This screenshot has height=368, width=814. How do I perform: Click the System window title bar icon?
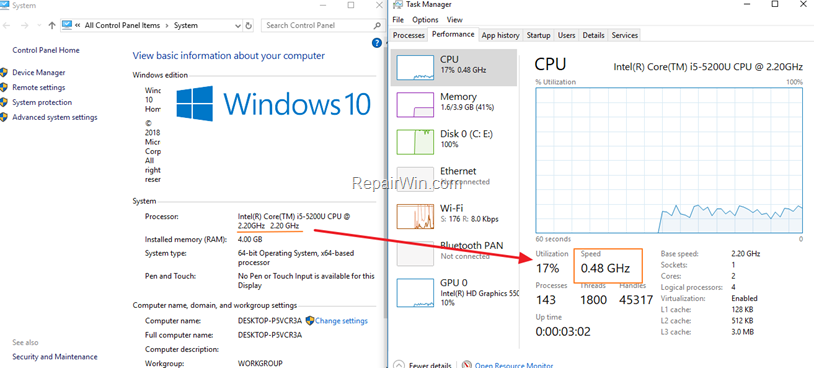(4, 5)
